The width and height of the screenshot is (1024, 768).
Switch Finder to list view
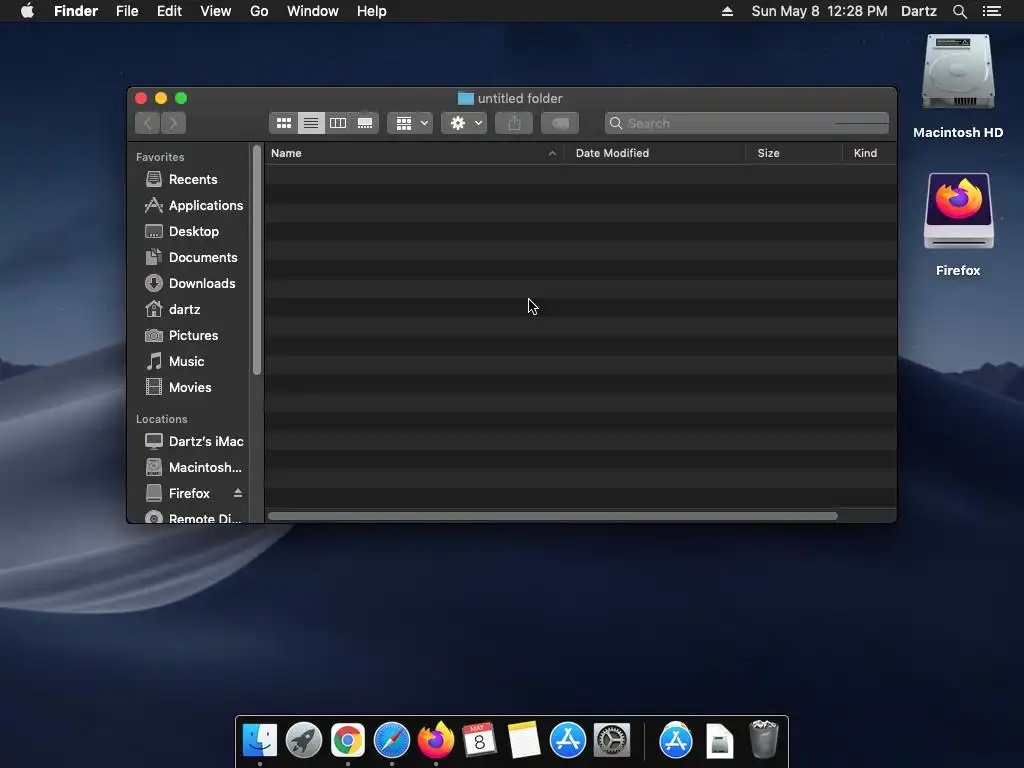pyautogui.click(x=311, y=123)
